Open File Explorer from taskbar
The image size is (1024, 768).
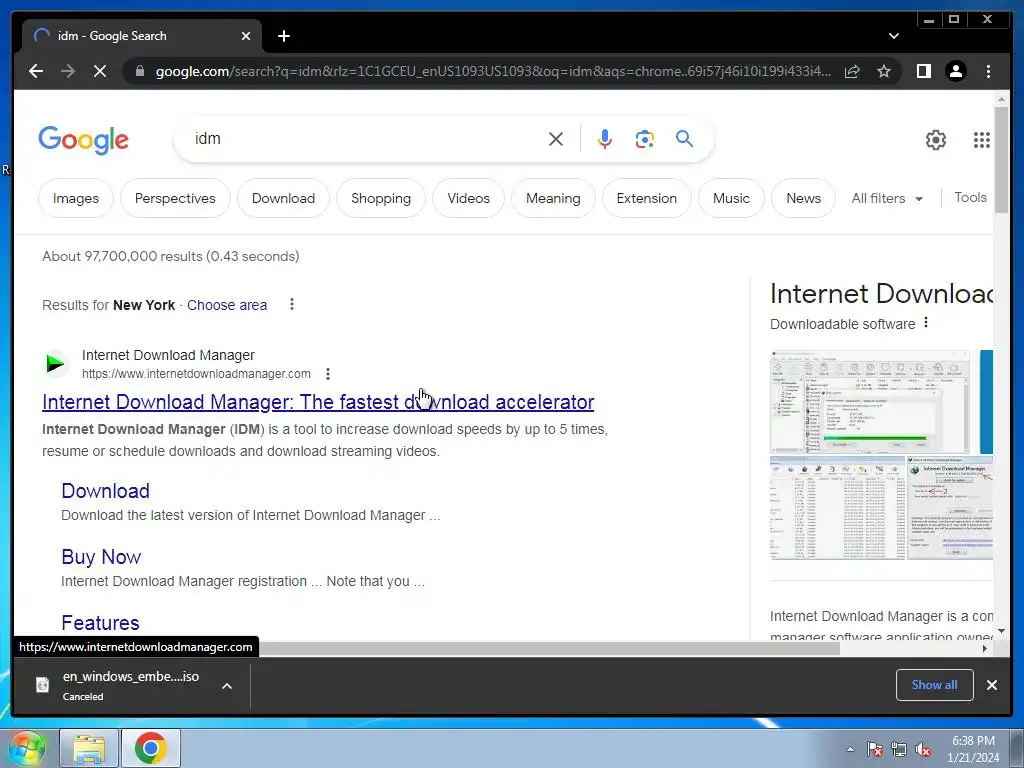(x=89, y=748)
